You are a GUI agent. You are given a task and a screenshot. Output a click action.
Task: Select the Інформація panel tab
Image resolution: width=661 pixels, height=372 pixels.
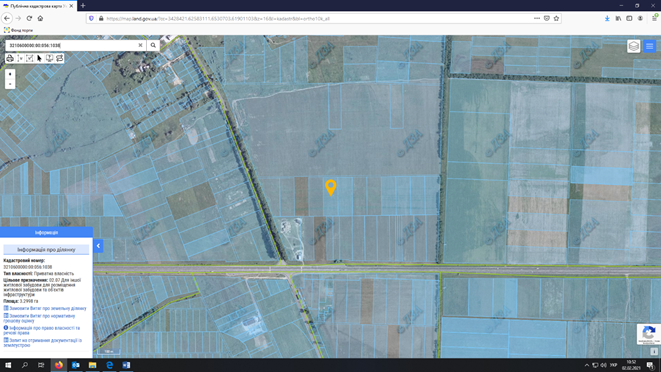[x=46, y=232]
